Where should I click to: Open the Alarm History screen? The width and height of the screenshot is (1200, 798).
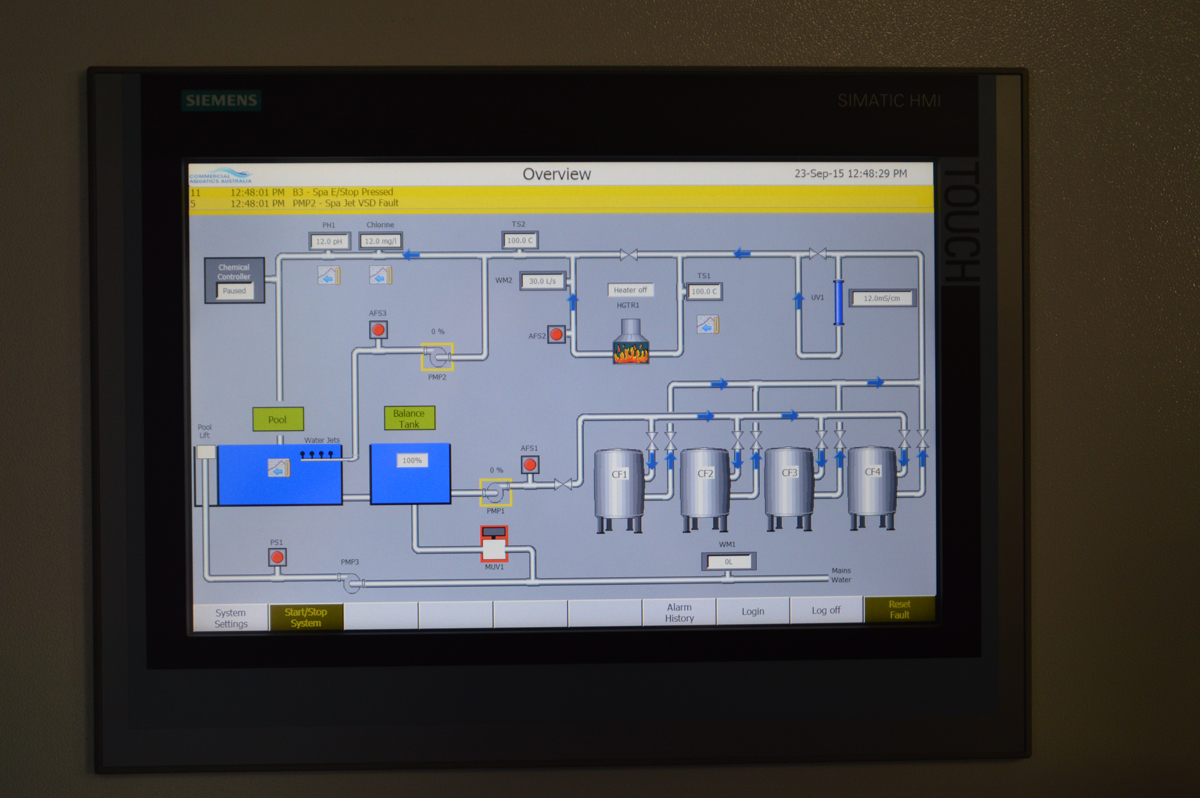679,613
